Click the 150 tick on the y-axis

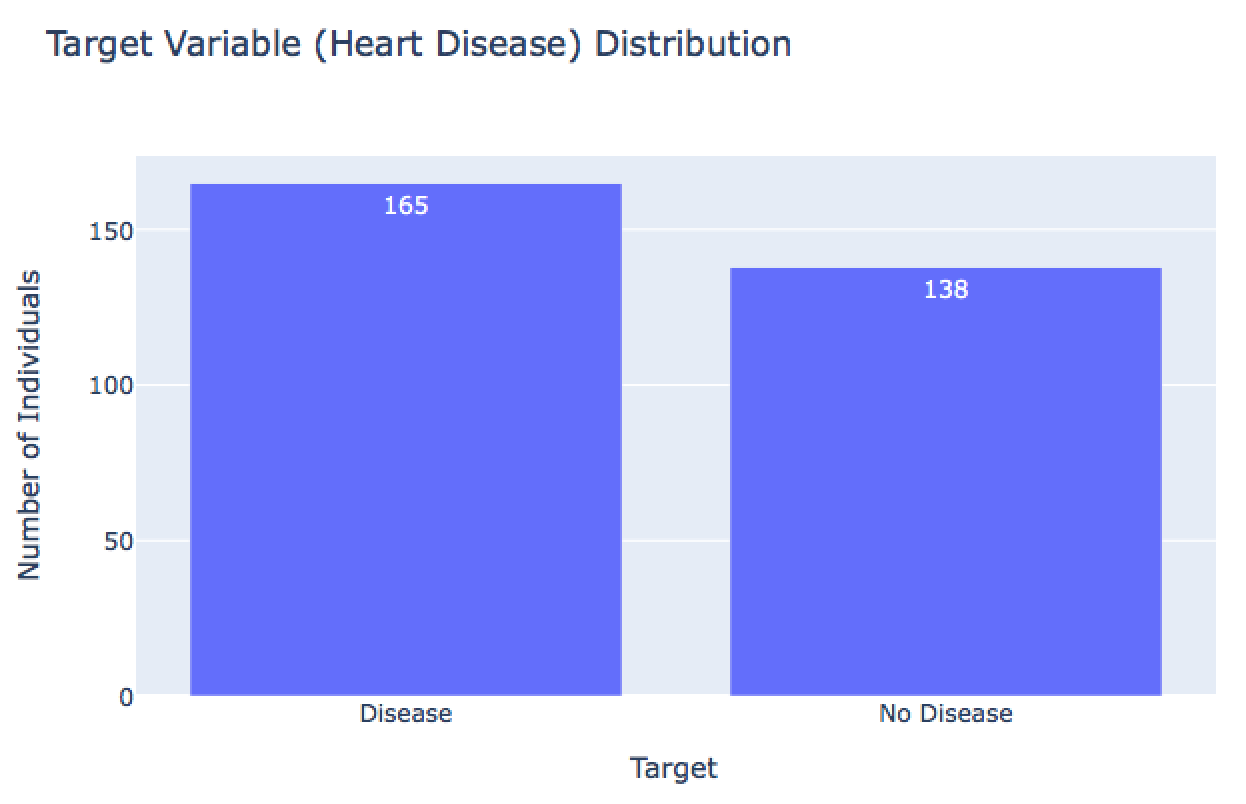coord(113,231)
